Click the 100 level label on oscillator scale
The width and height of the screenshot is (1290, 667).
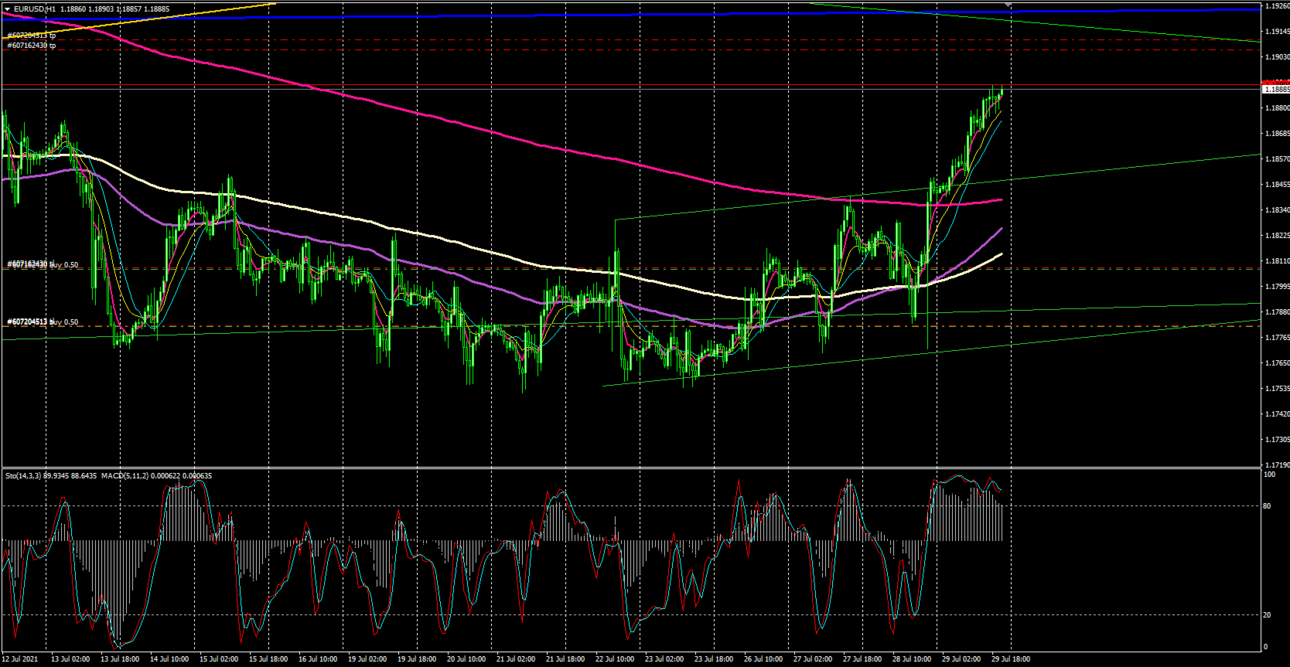tap(1271, 474)
